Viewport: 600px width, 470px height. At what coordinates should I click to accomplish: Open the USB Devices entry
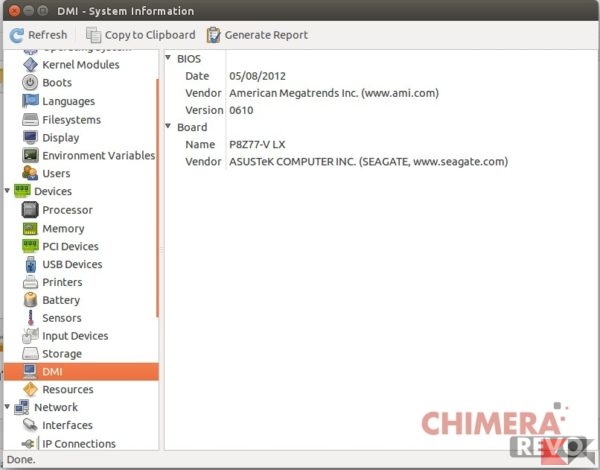pos(72,264)
